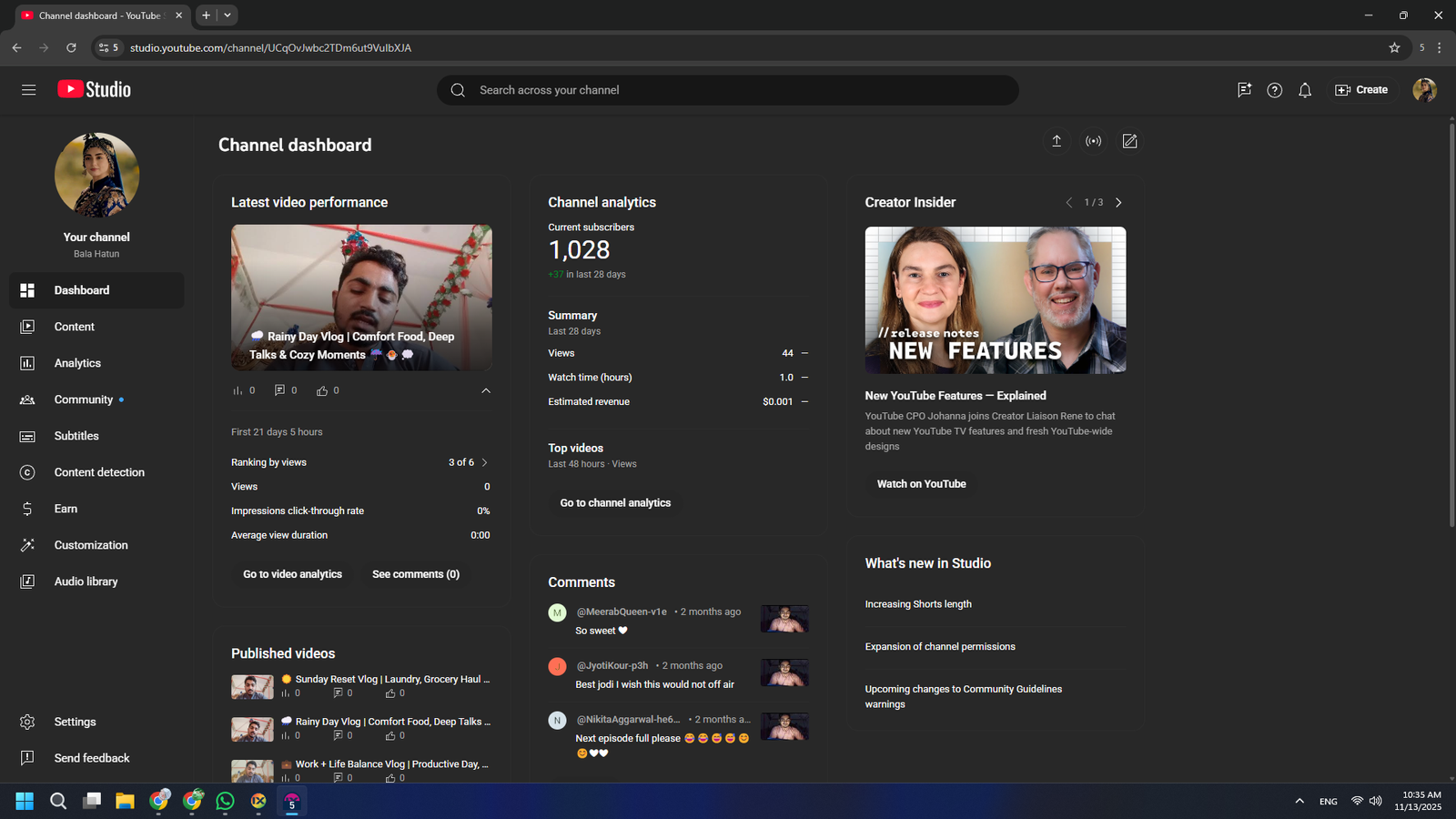Image resolution: width=1456 pixels, height=819 pixels.
Task: Go to next Creator Insider card
Action: point(1118,203)
